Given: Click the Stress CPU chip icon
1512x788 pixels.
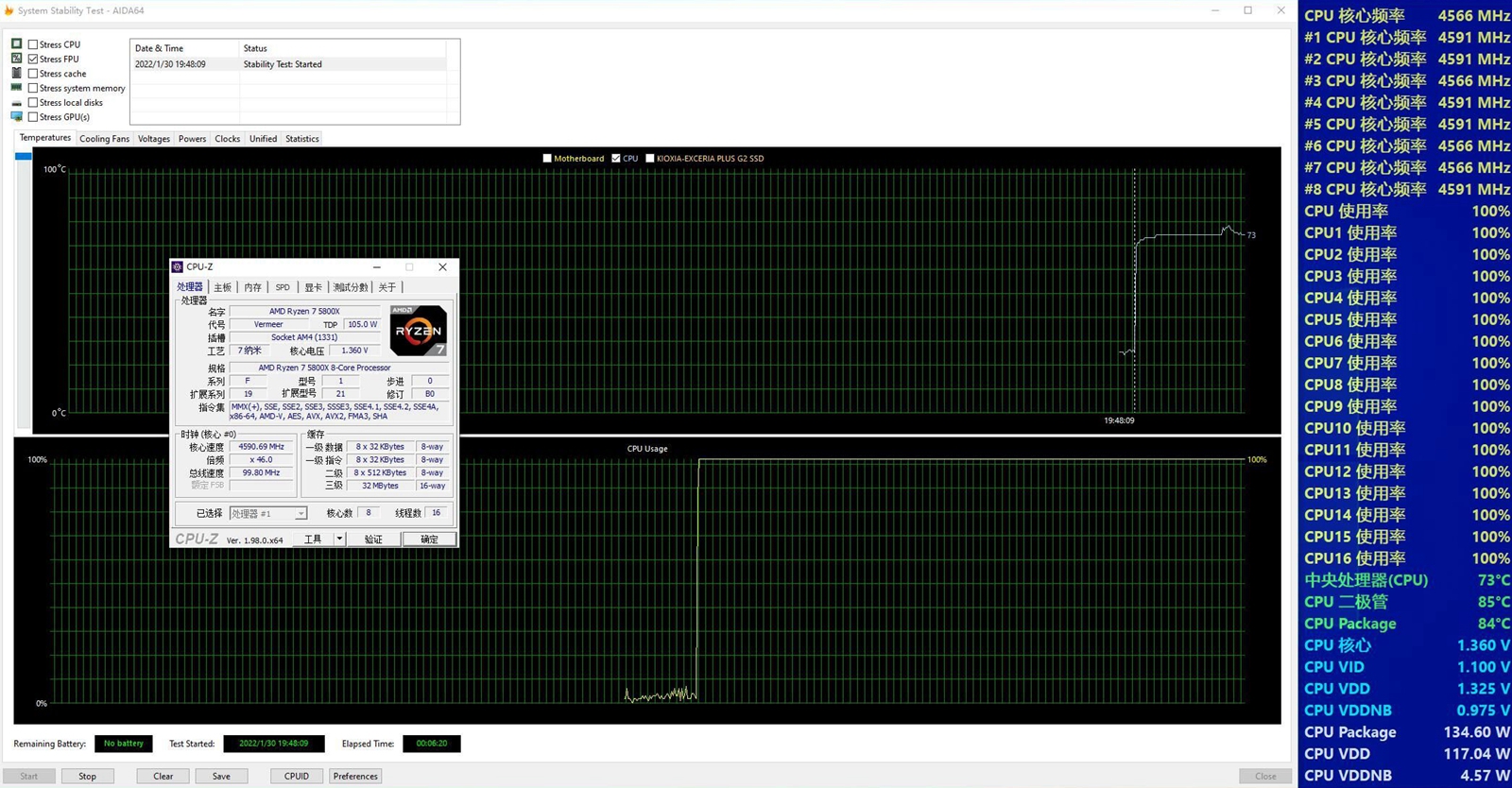Looking at the screenshot, I should coord(16,44).
